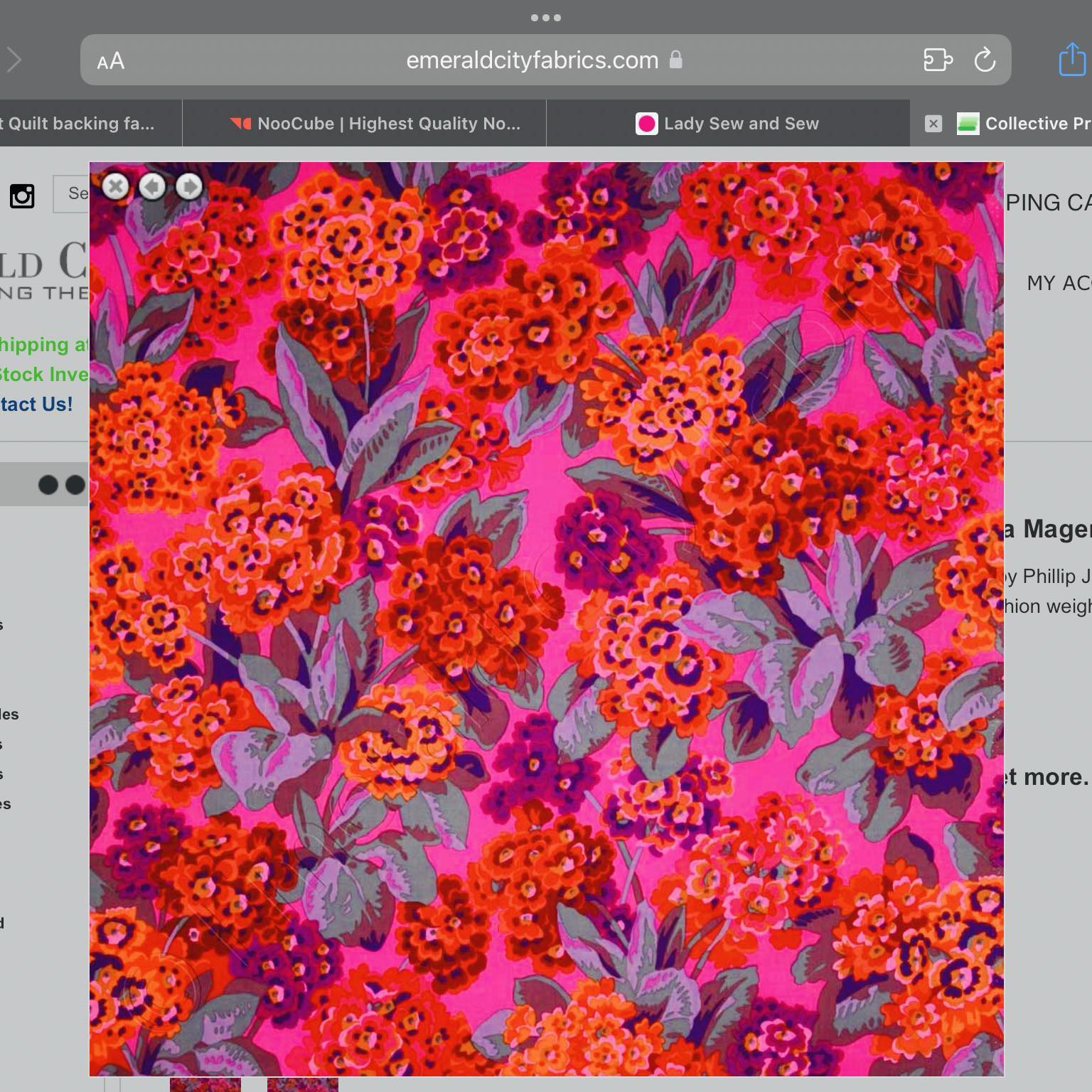Open the Instagram icon link
1092x1092 pixels.
click(22, 196)
